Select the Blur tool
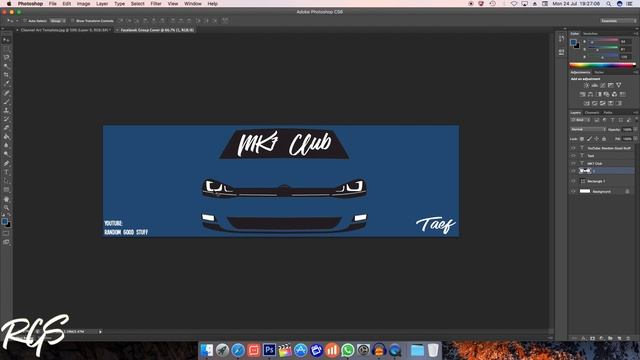This screenshot has width=640, height=360. coord(6,145)
